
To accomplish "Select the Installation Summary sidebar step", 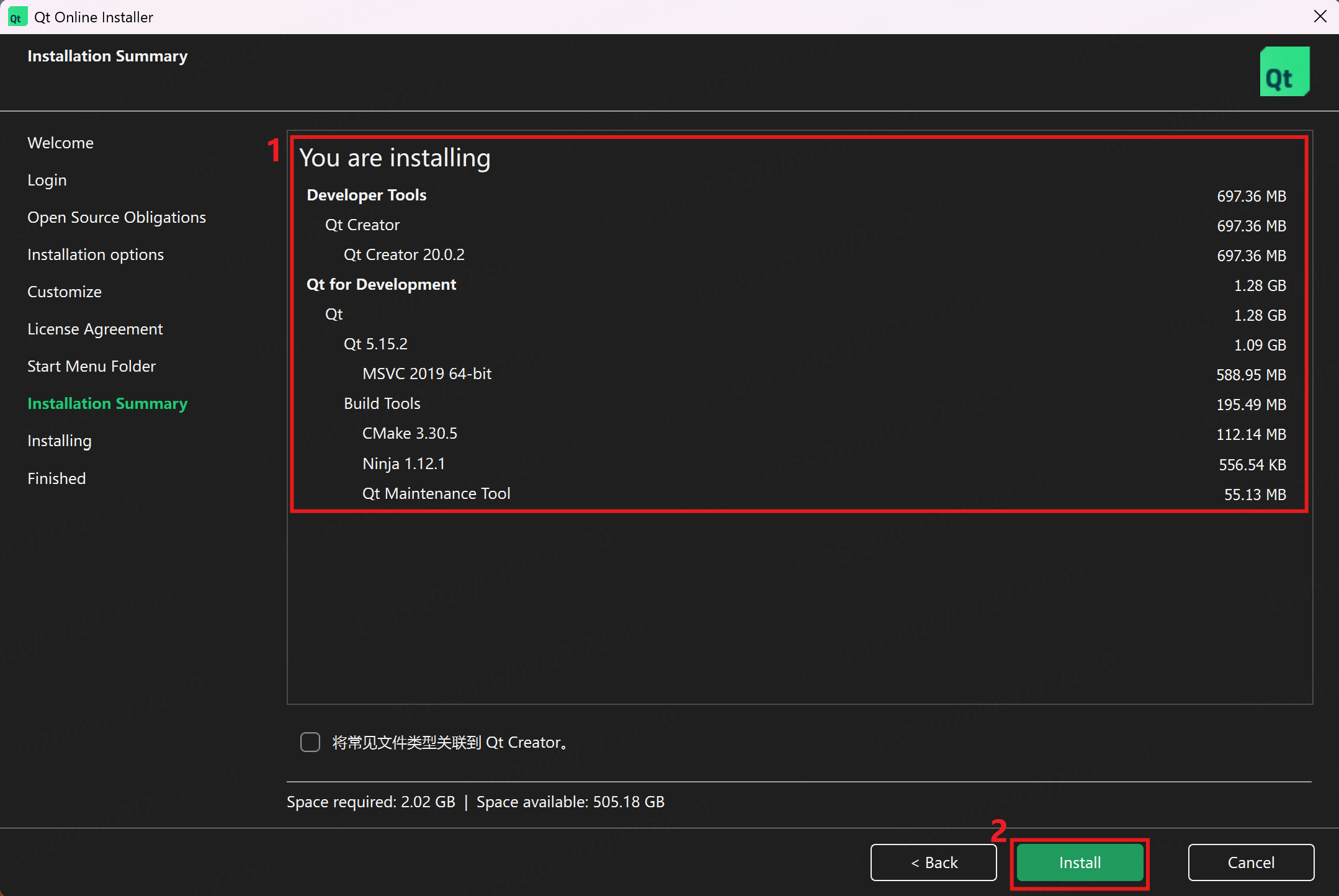I will [x=107, y=403].
